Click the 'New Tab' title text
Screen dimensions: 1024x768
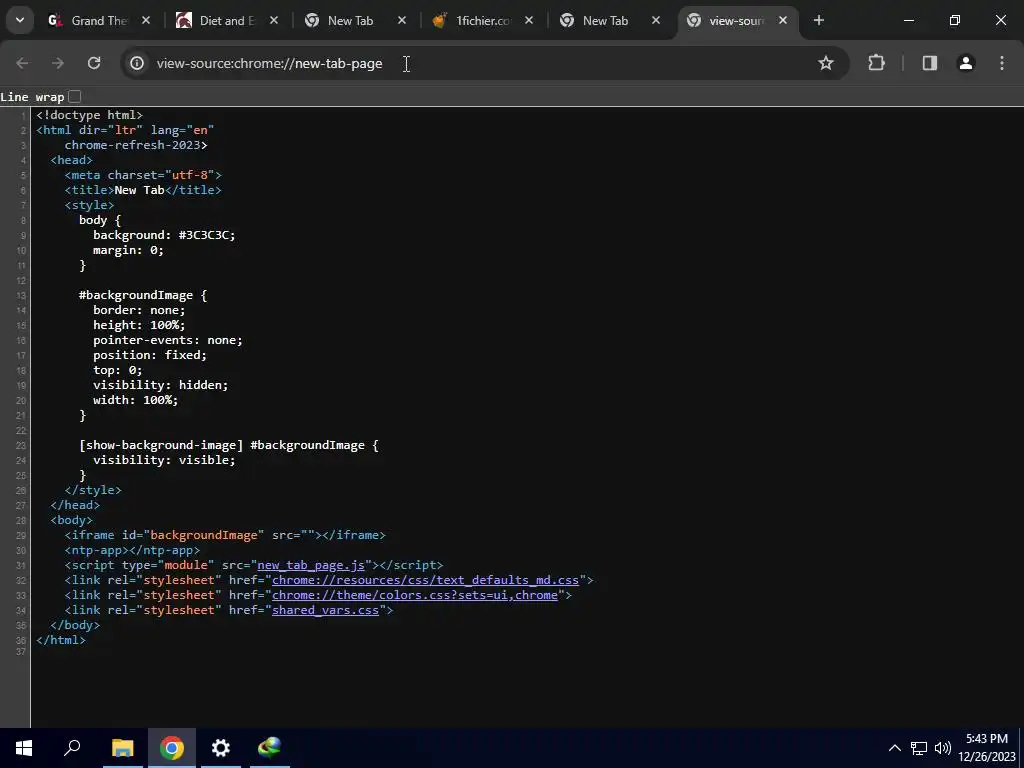[139, 190]
